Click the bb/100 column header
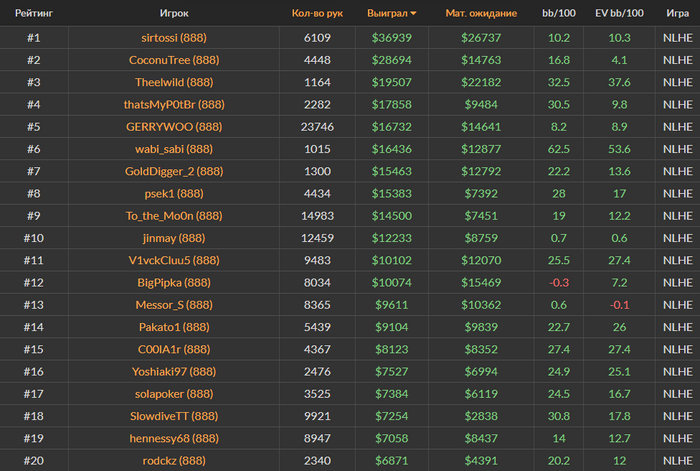The height and width of the screenshot is (471, 700). pyautogui.click(x=558, y=13)
